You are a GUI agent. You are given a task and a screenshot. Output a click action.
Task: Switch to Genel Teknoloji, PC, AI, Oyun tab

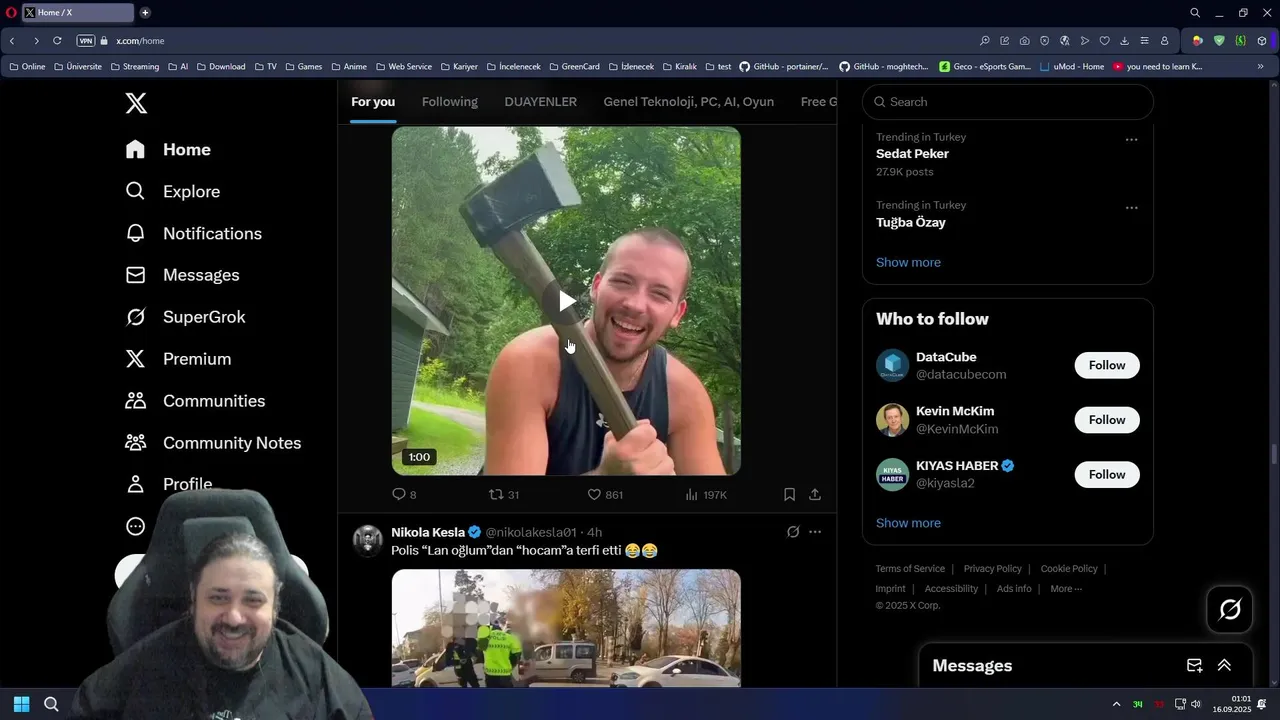coord(689,102)
